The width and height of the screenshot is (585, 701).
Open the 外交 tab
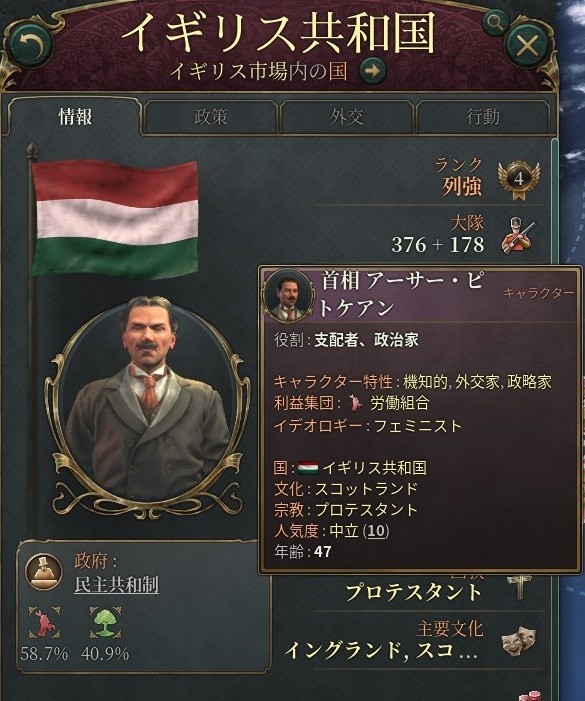click(346, 117)
